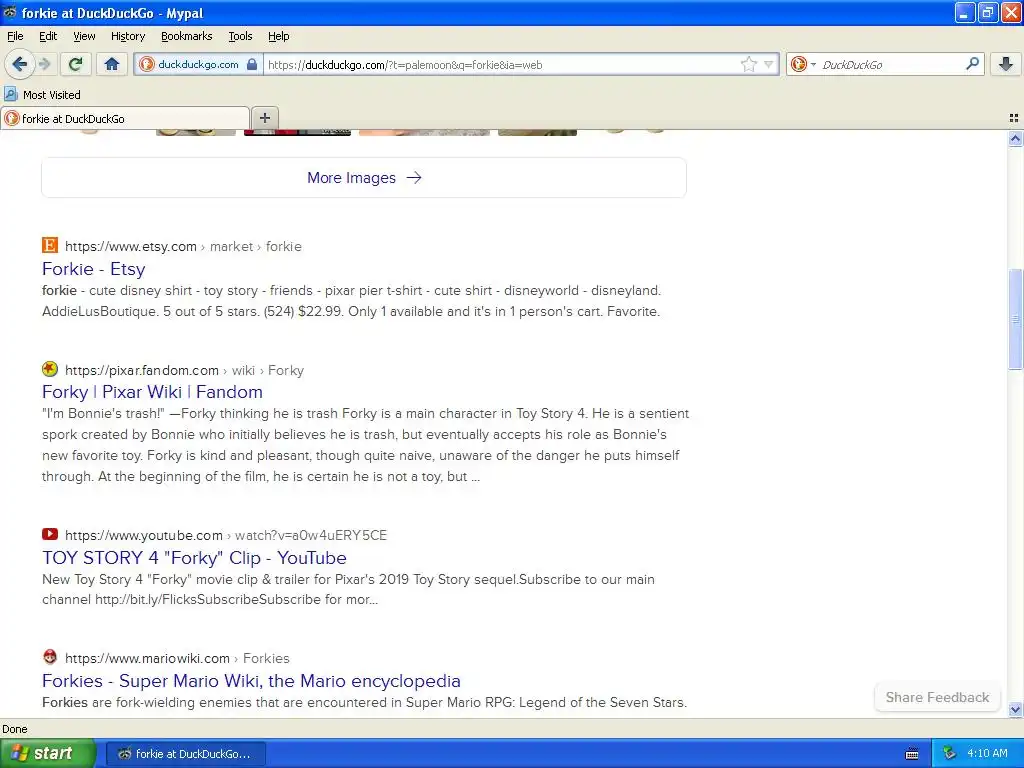Click the scrollbar down arrow
This screenshot has width=1024, height=768.
[x=1015, y=709]
